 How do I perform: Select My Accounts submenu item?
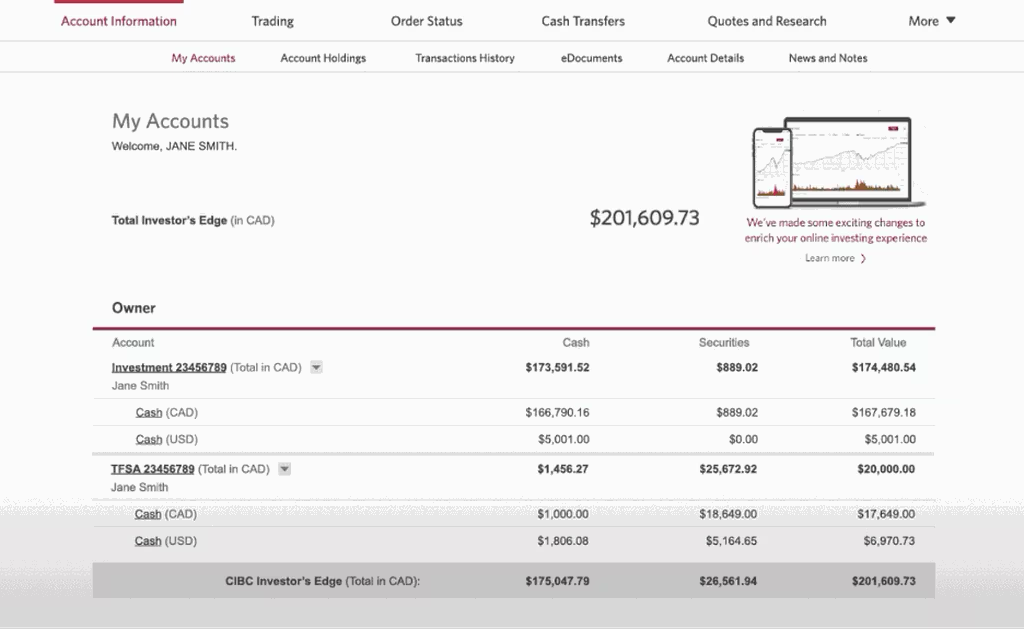(x=203, y=58)
